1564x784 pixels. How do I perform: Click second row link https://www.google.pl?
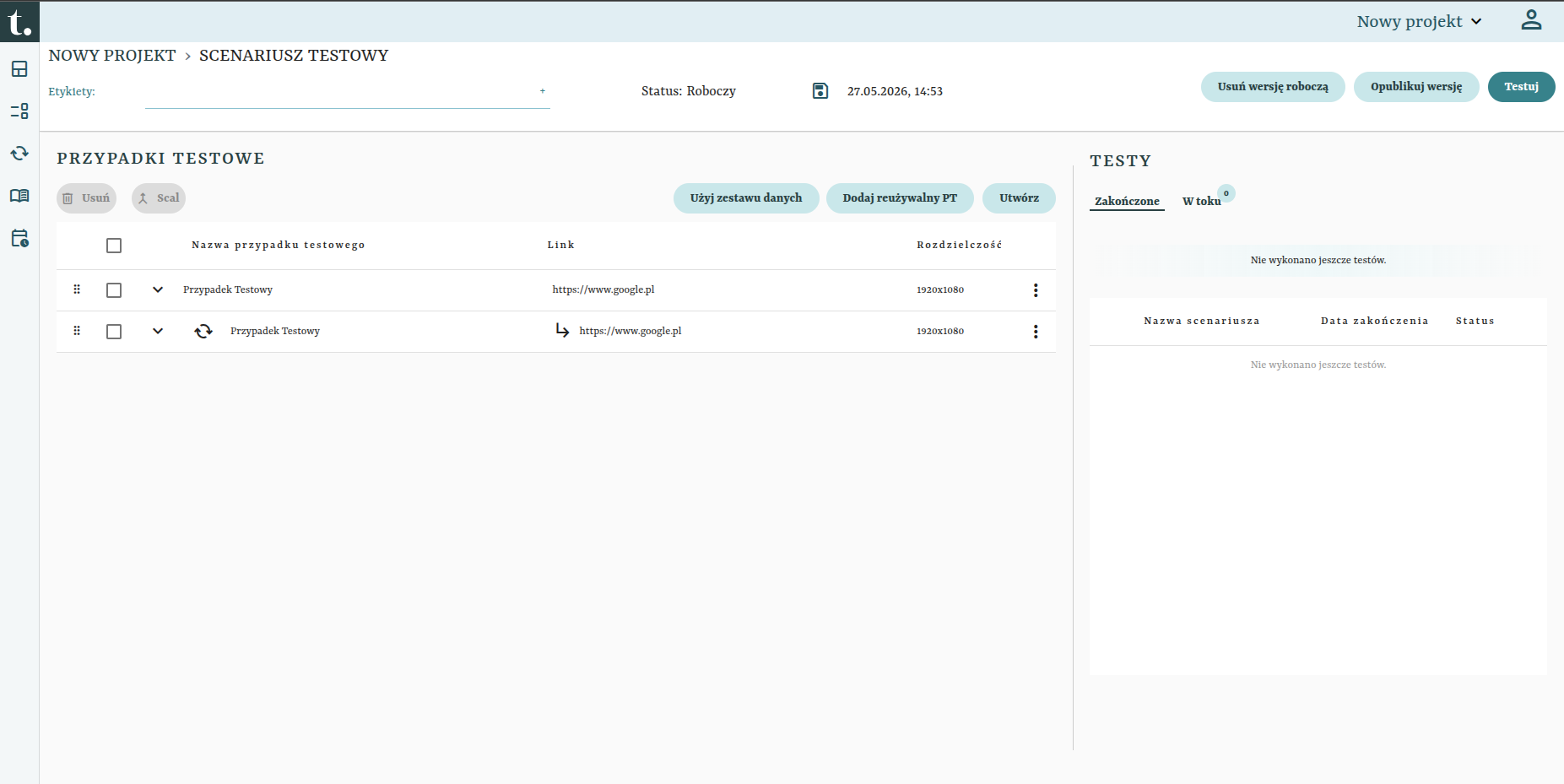[x=630, y=331]
